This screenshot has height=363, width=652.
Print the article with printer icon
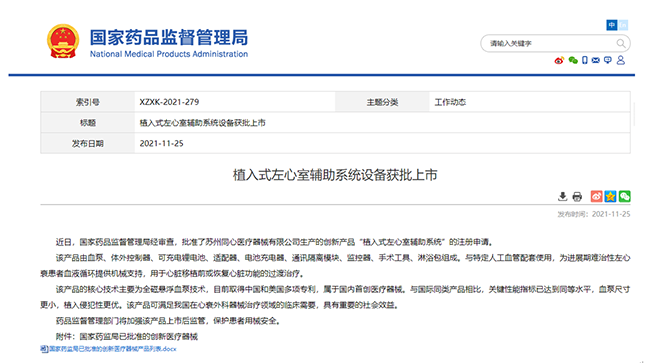pos(577,197)
